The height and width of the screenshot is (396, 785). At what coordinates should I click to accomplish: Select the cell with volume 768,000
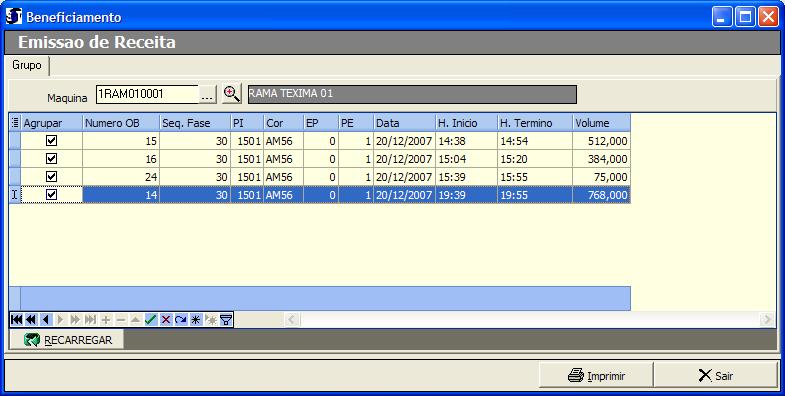[x=601, y=195]
